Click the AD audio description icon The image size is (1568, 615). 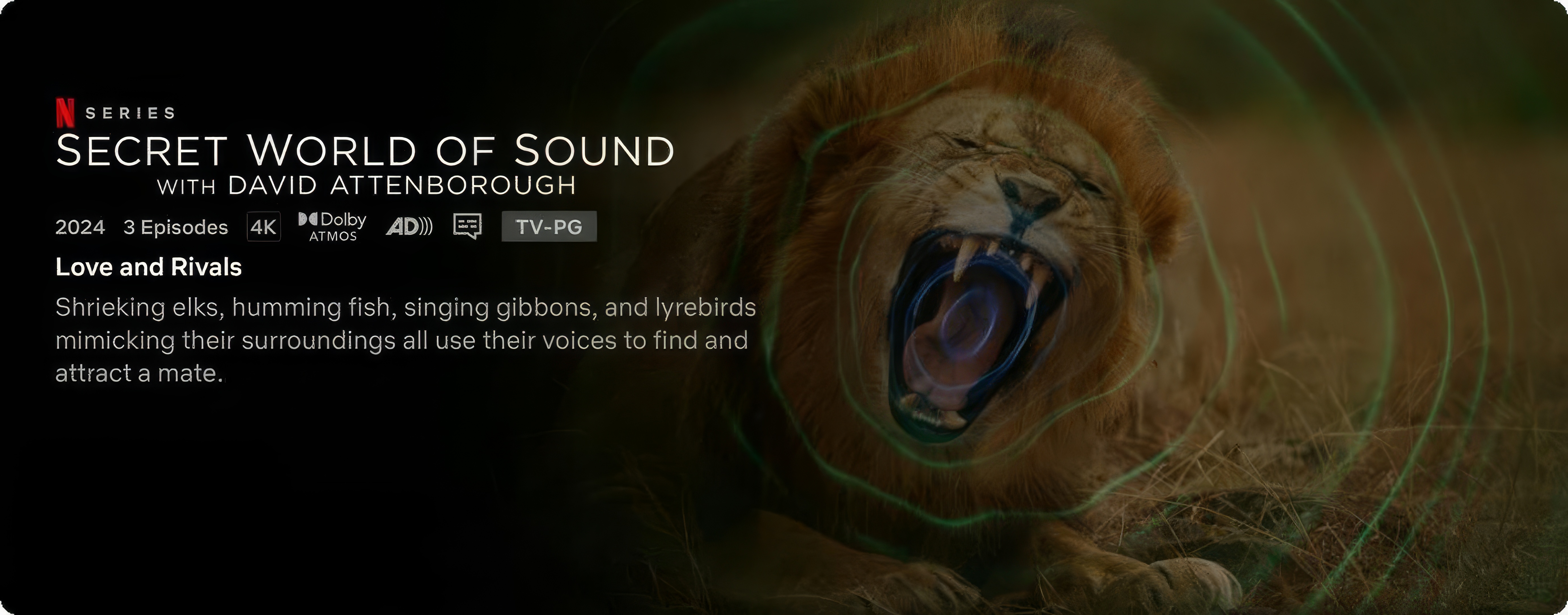[x=409, y=227]
